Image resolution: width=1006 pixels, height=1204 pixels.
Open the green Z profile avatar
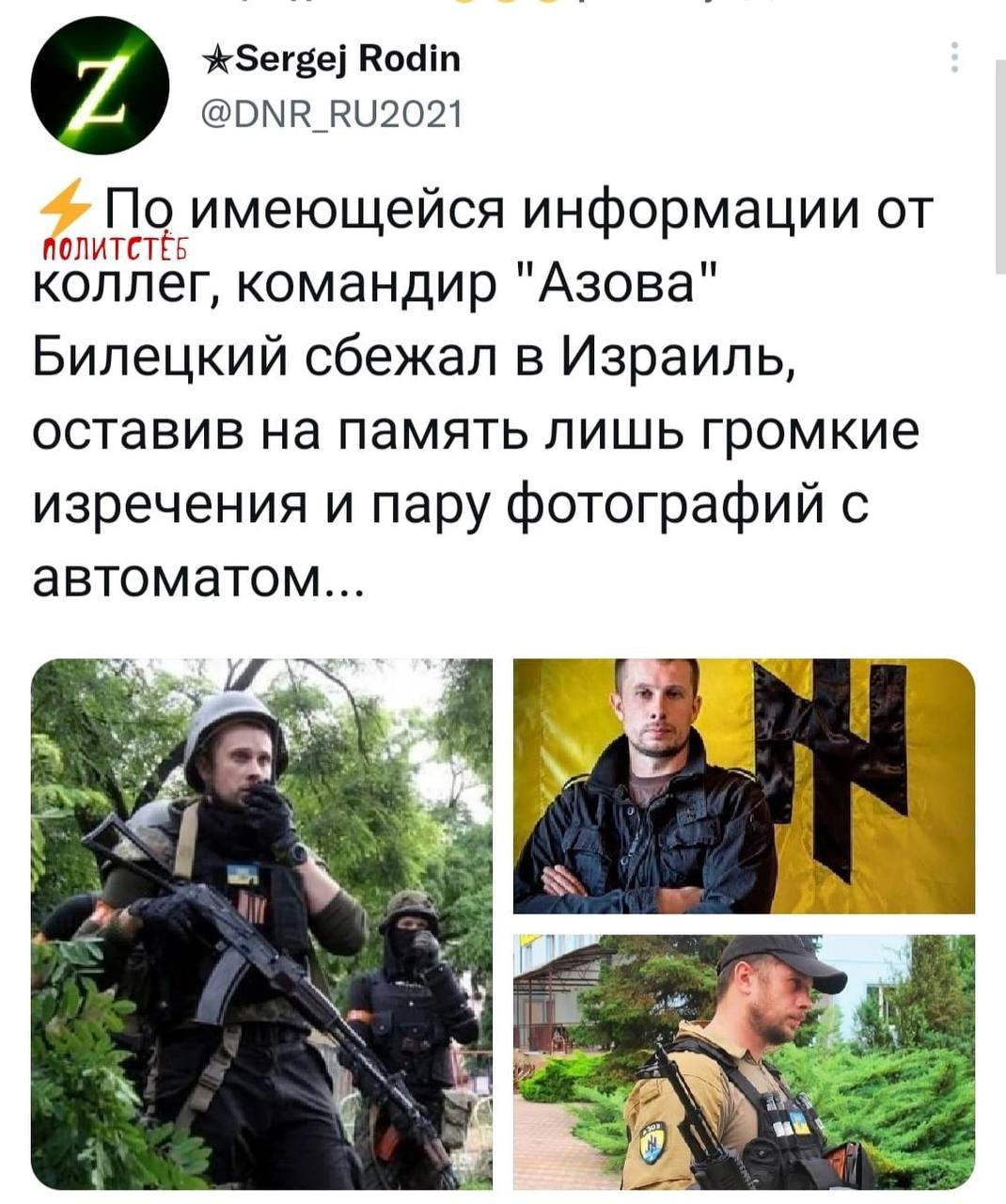click(x=100, y=86)
